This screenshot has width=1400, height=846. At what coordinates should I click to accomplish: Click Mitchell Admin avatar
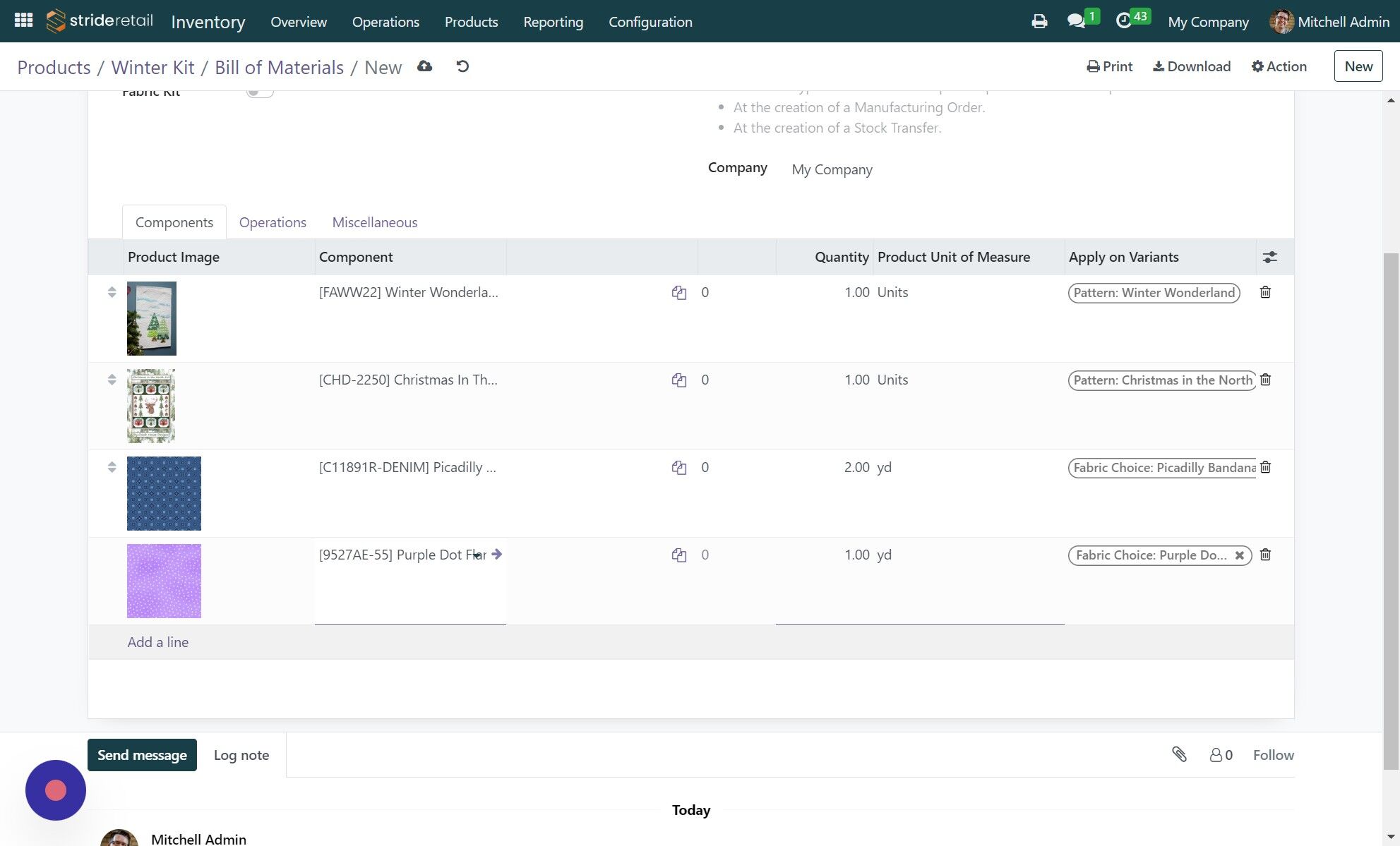pyautogui.click(x=1281, y=21)
